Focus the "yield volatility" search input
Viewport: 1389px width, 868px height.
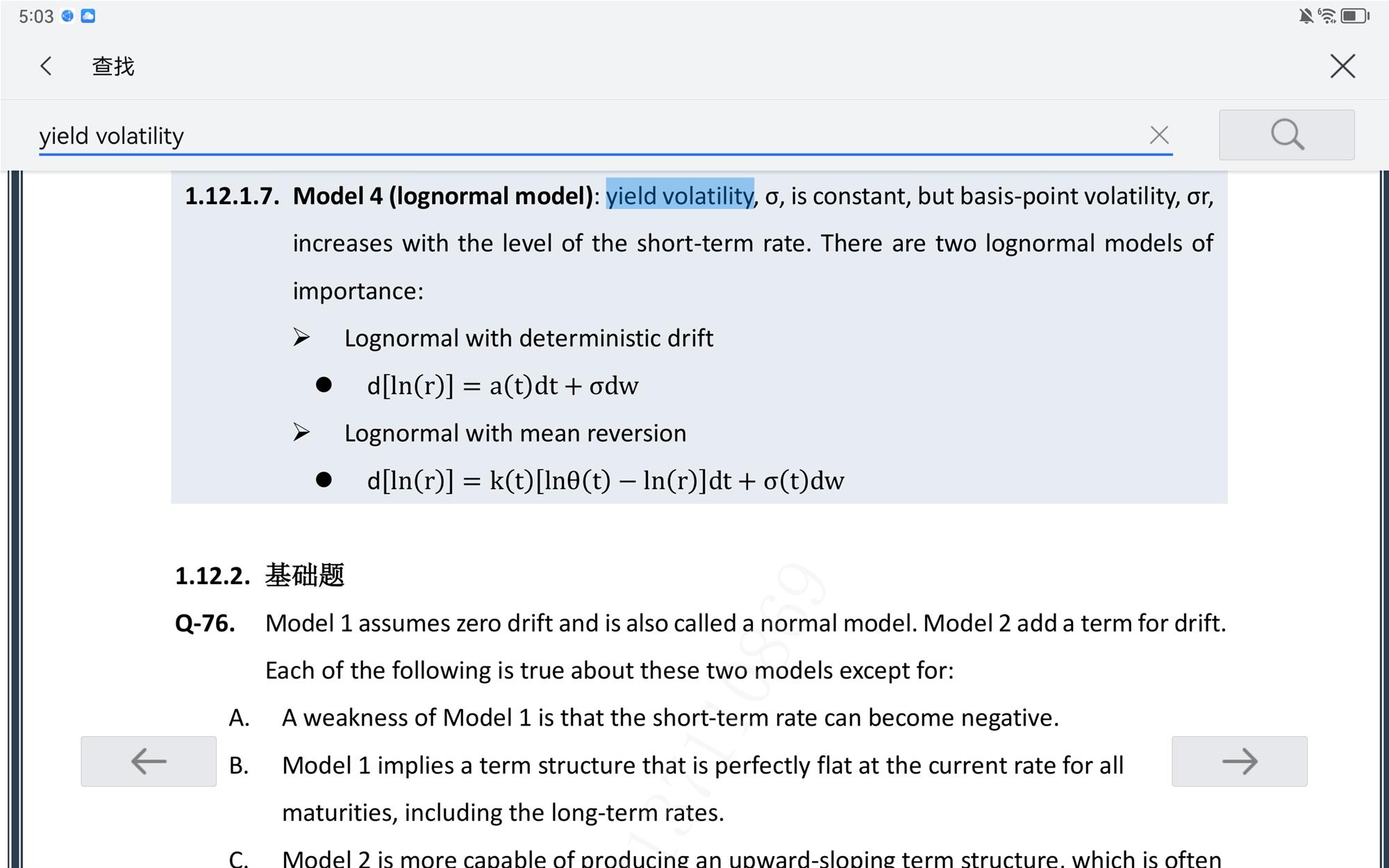click(556, 136)
